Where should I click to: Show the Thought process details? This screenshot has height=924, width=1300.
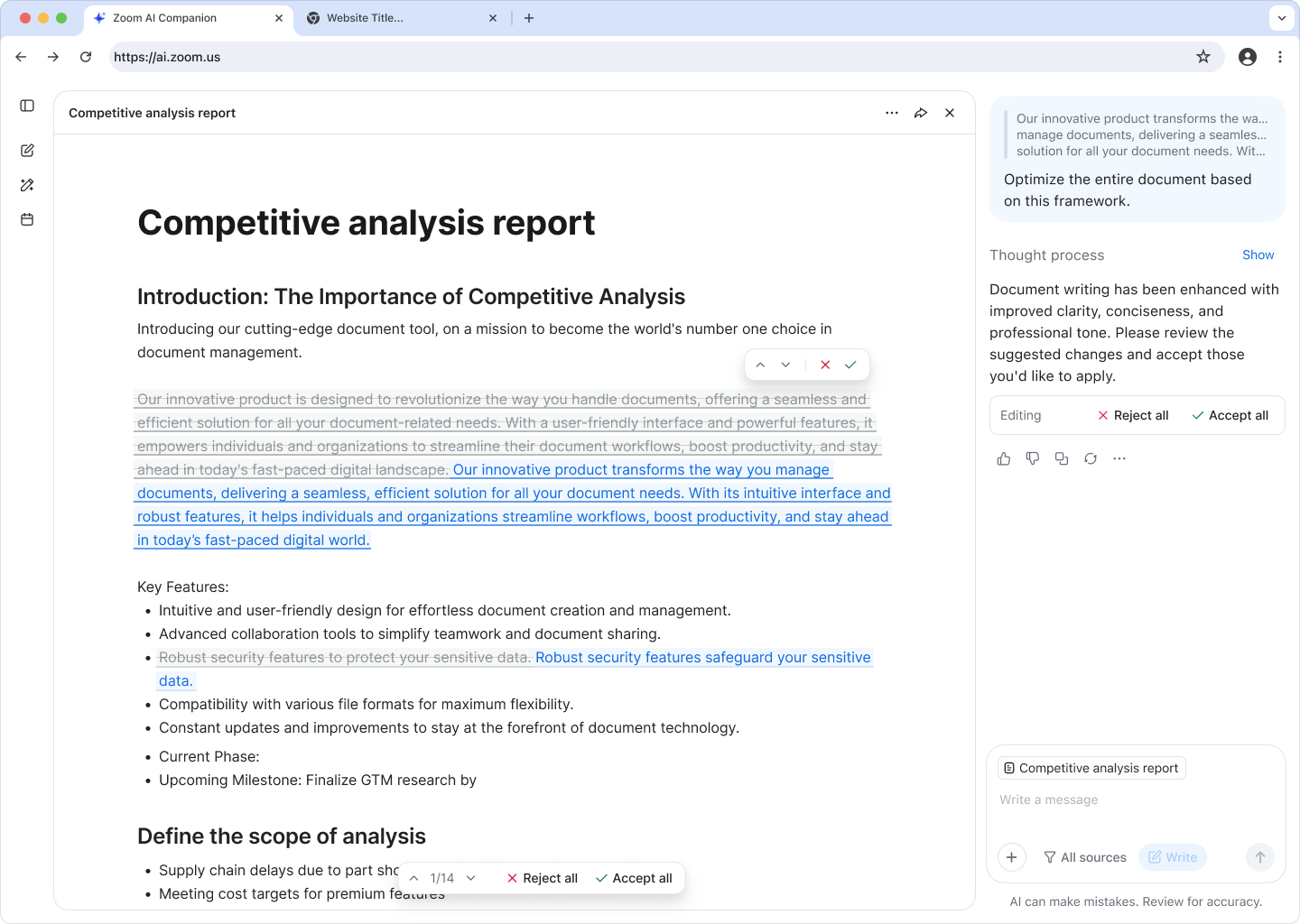coord(1258,255)
